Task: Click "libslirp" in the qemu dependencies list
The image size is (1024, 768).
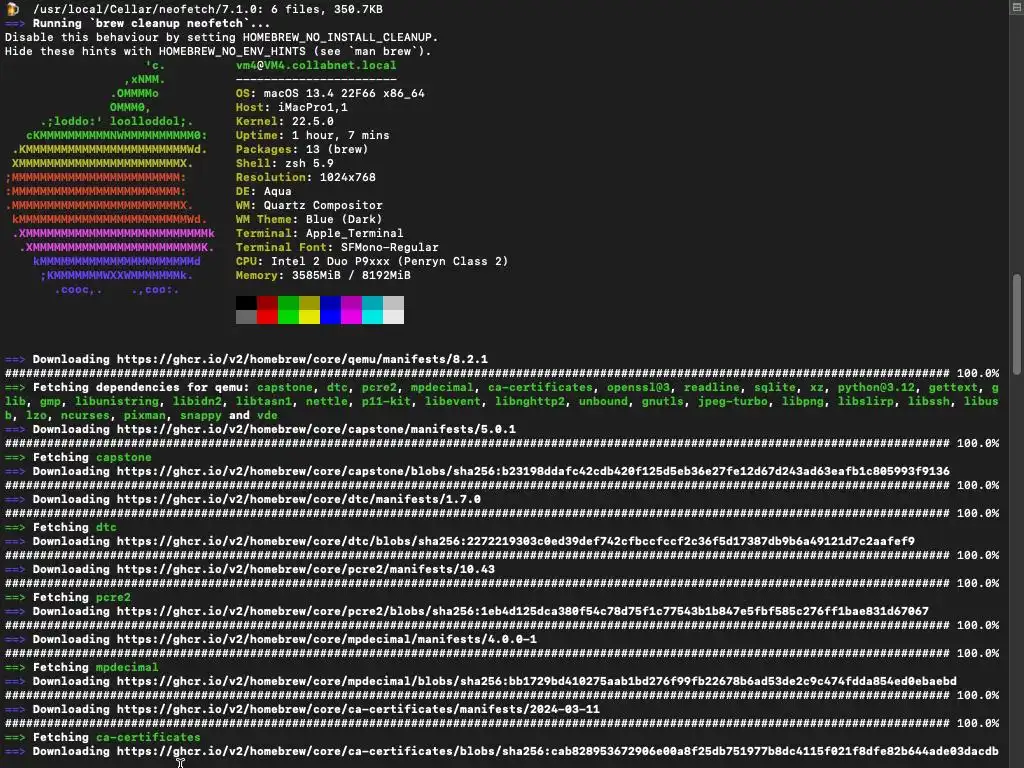Action: 866,401
